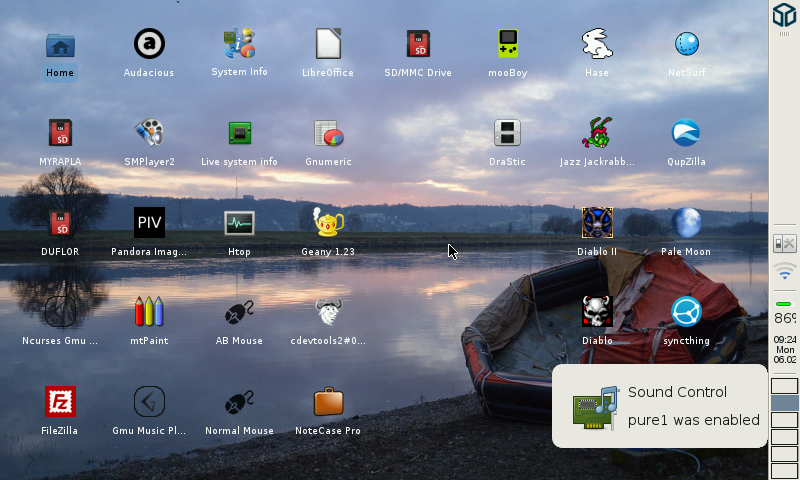Launch Htop system monitor
800x480 pixels.
239,223
